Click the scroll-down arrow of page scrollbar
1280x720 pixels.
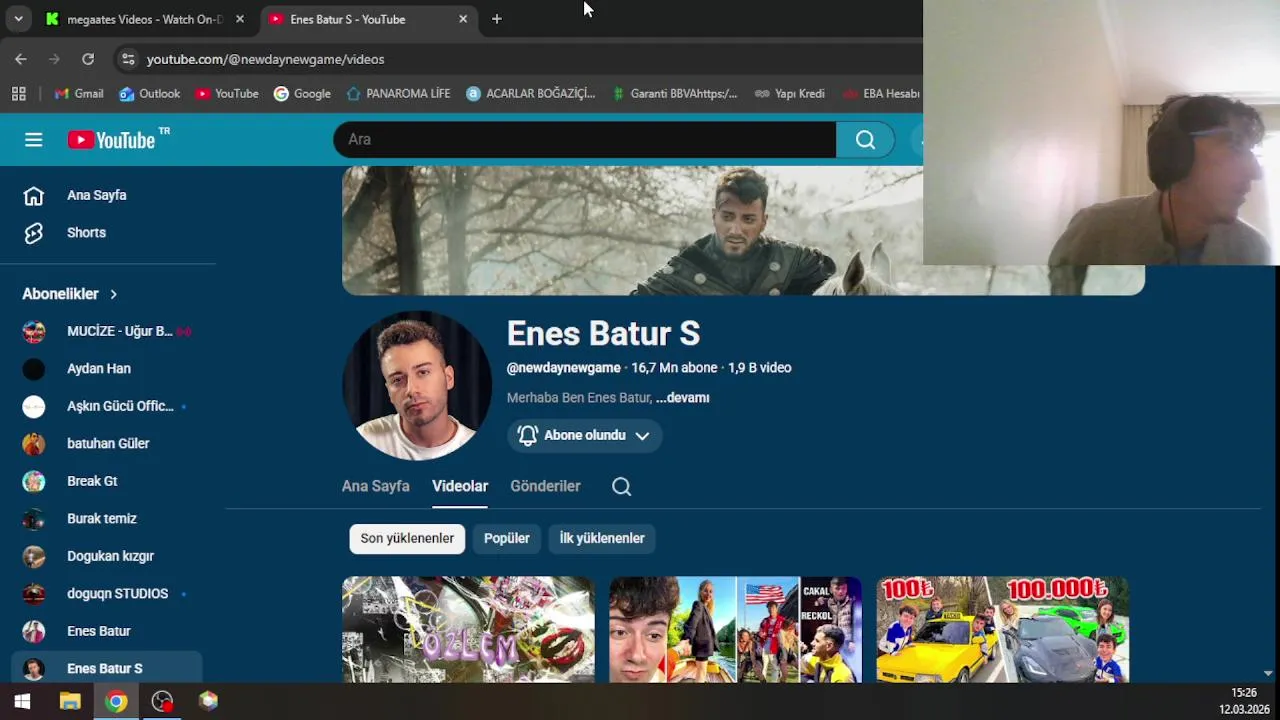(x=1268, y=674)
